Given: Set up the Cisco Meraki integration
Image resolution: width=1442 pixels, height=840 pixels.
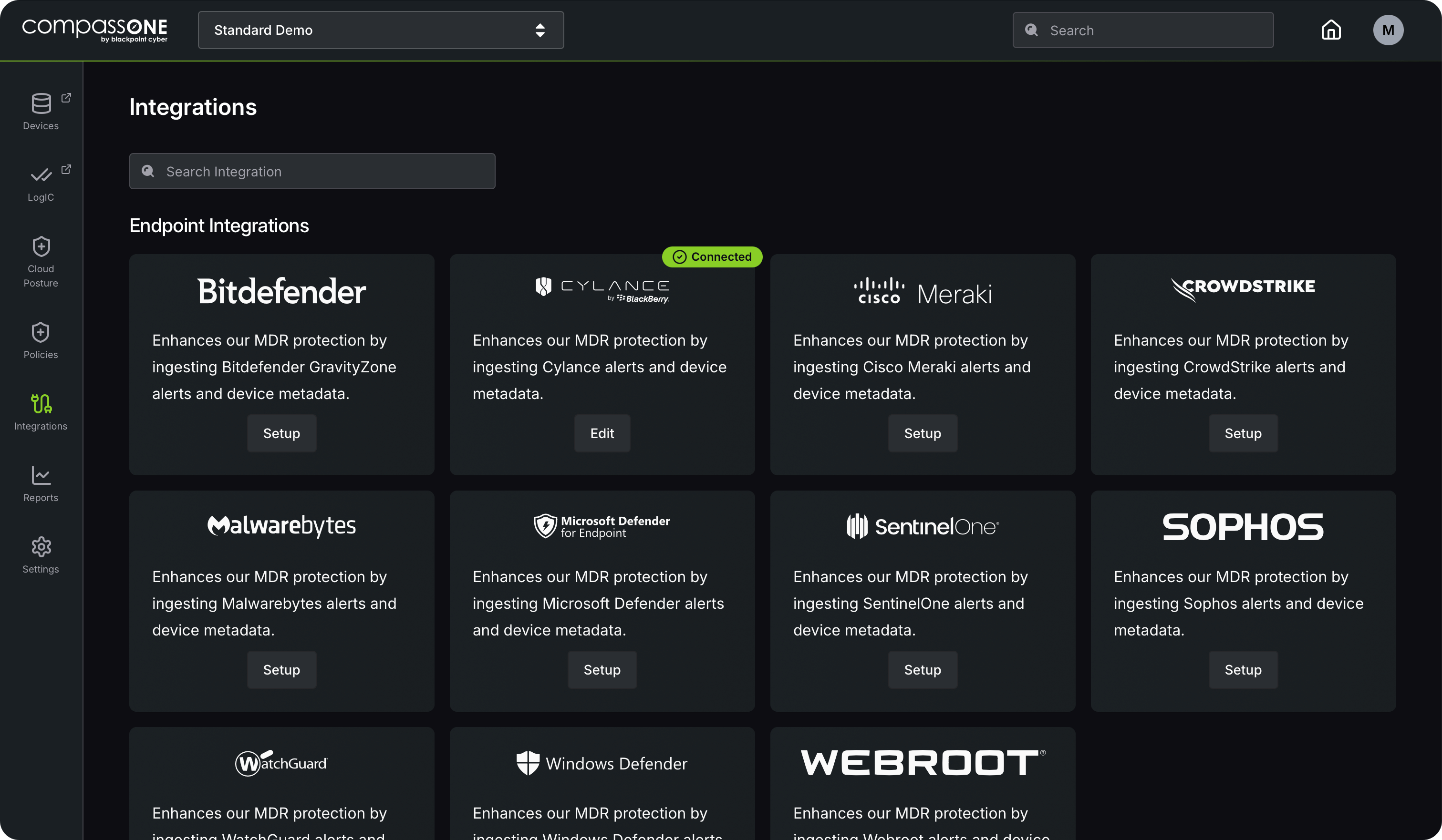Looking at the screenshot, I should pos(923,433).
